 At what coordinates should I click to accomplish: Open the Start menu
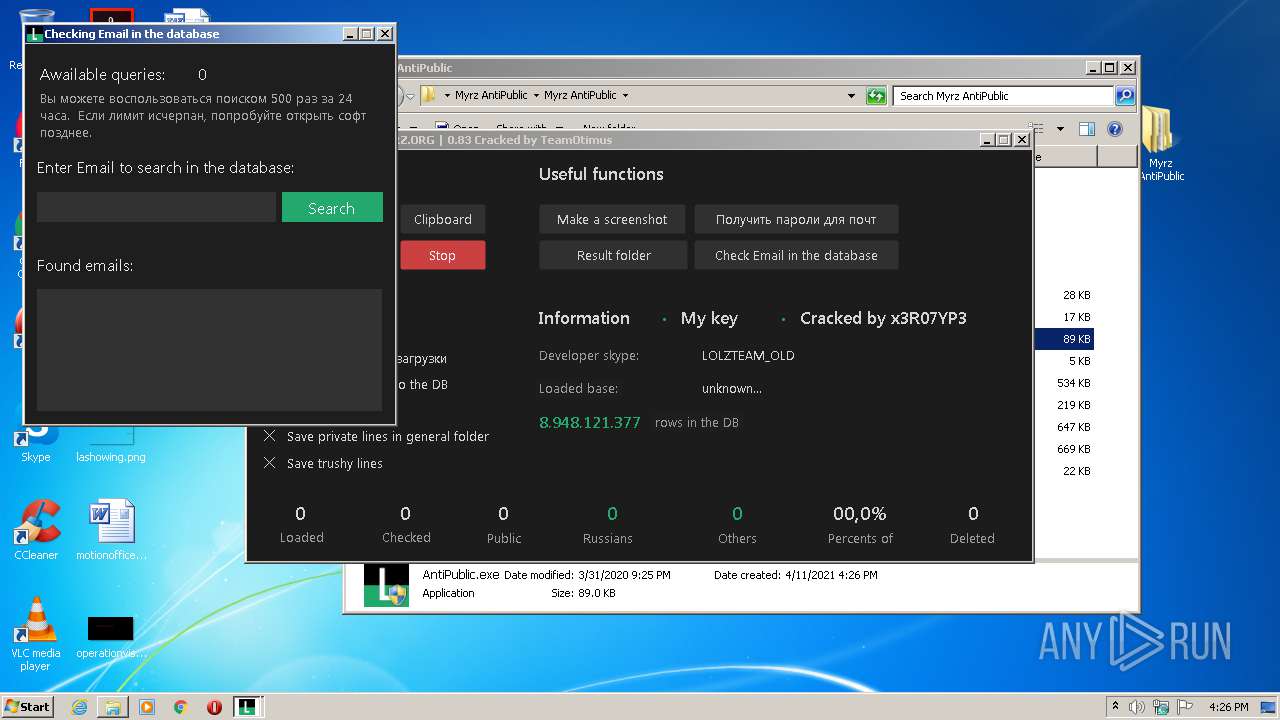tap(28, 706)
